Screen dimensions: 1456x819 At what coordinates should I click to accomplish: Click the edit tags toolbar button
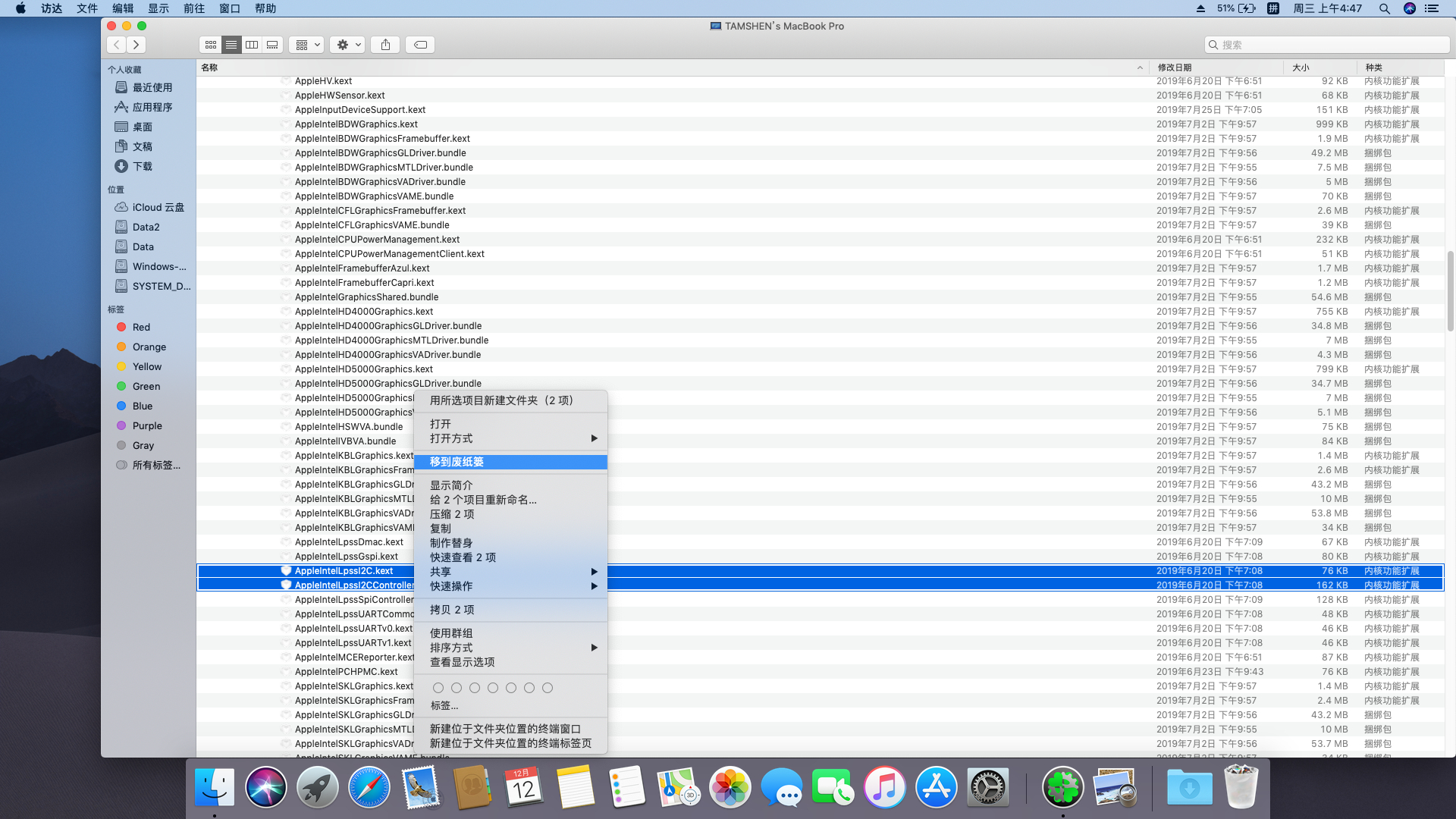(x=420, y=45)
